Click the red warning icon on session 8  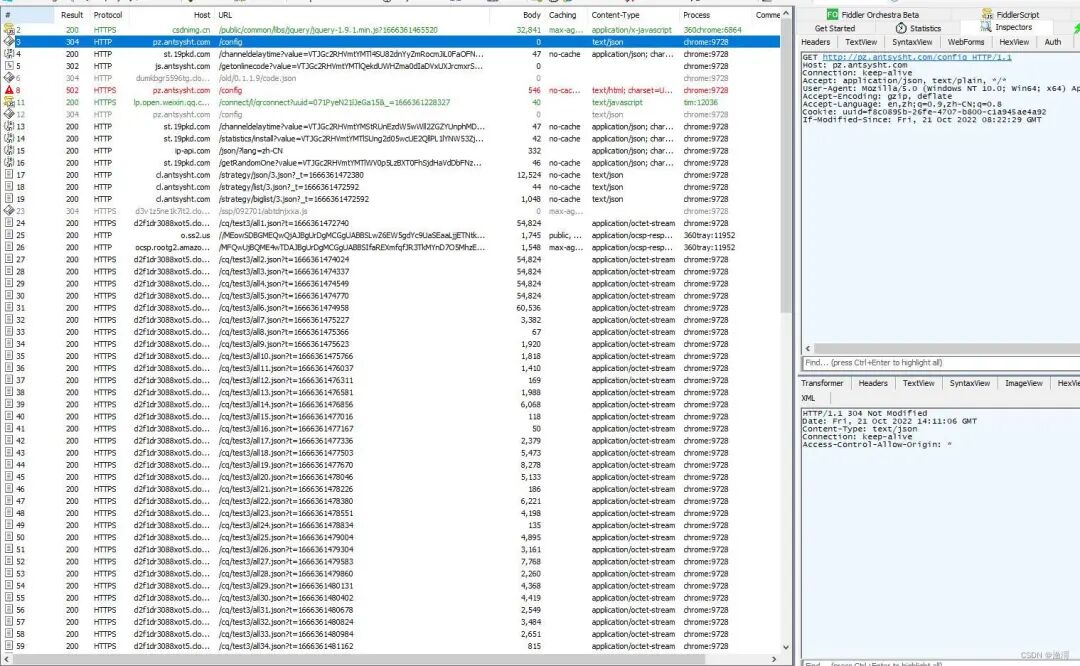9,90
